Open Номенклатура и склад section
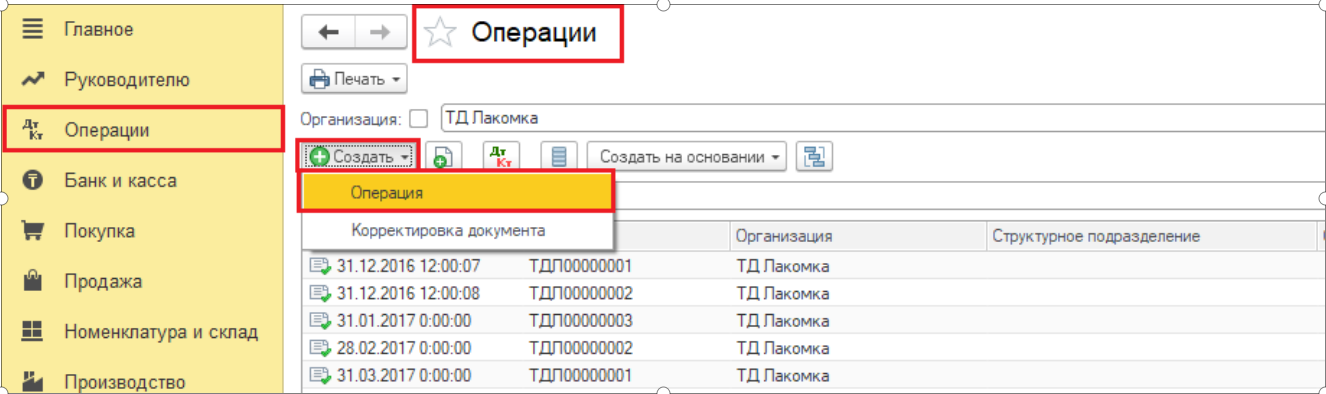 click(161, 332)
